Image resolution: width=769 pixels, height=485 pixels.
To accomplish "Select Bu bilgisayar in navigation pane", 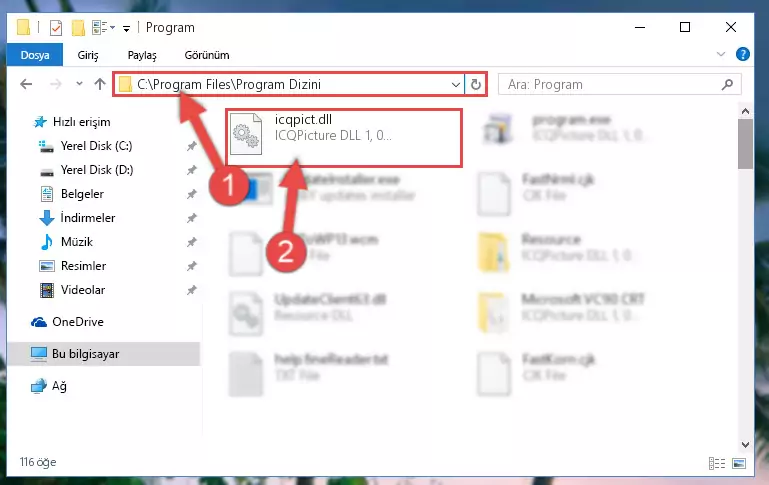I will 103,354.
